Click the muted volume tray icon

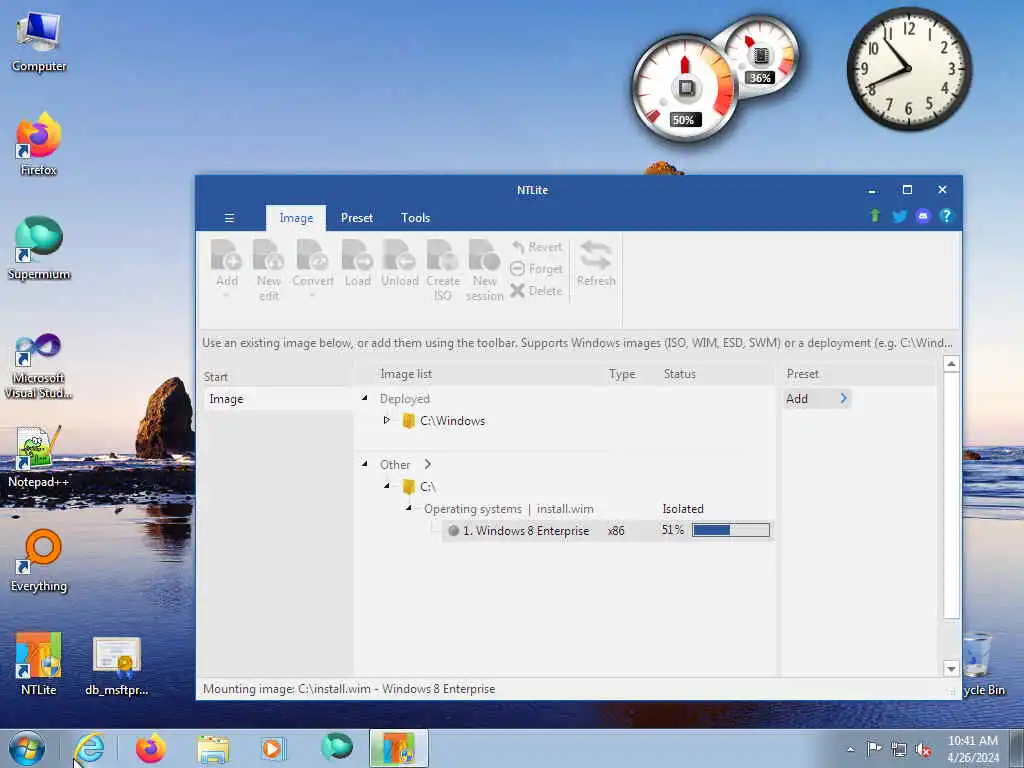(923, 749)
